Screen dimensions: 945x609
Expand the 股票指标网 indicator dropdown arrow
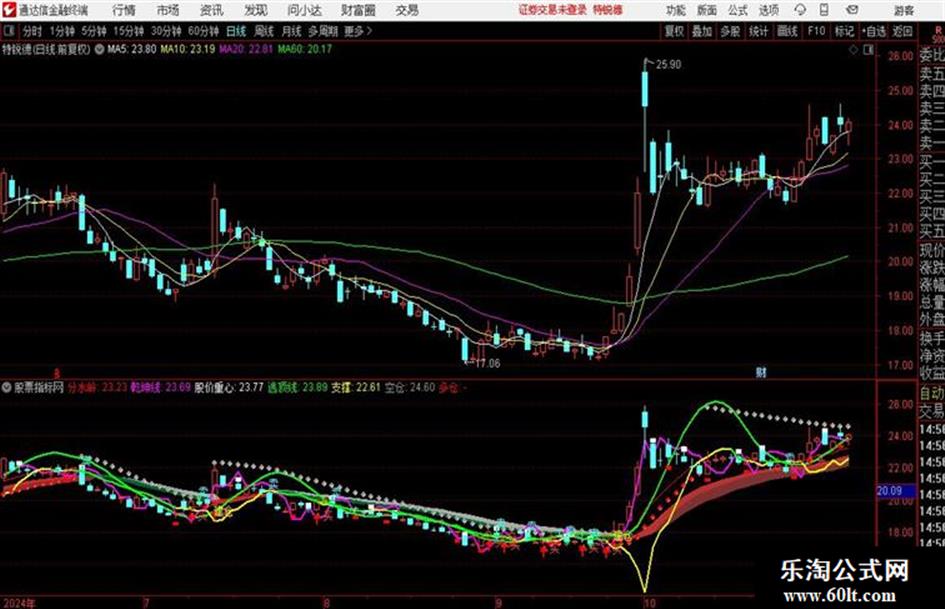point(7,388)
